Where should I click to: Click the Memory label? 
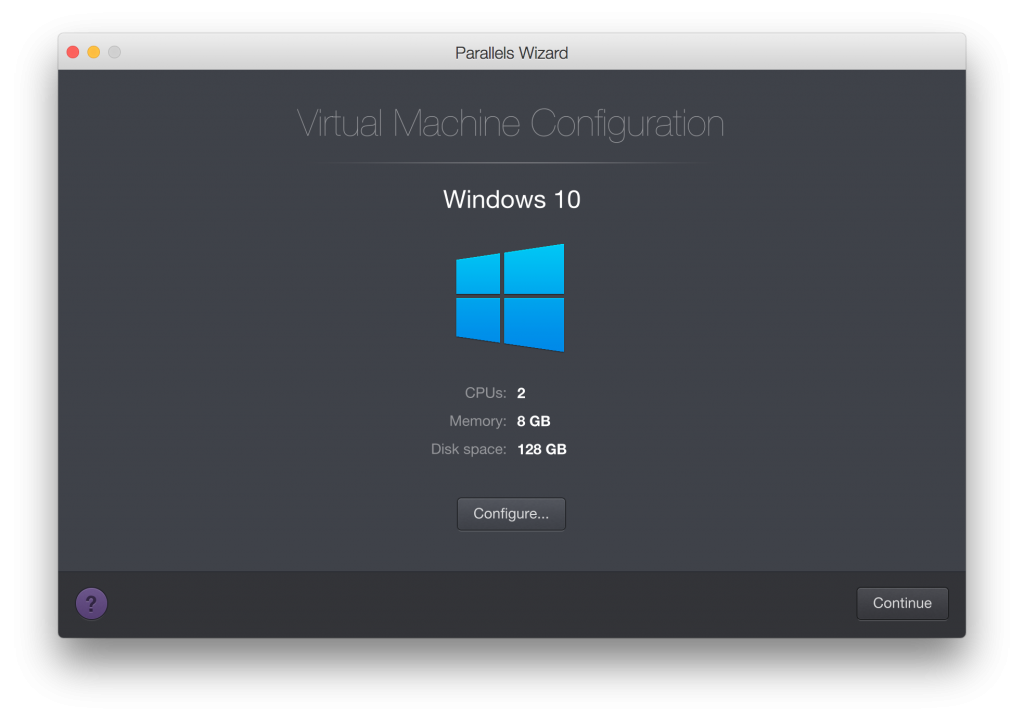[x=477, y=421]
